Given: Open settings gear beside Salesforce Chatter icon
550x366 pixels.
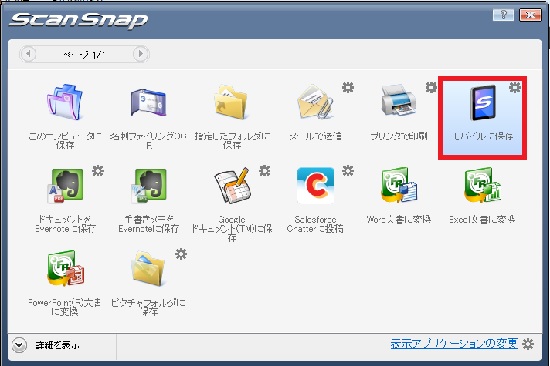Looking at the screenshot, I should click(348, 171).
